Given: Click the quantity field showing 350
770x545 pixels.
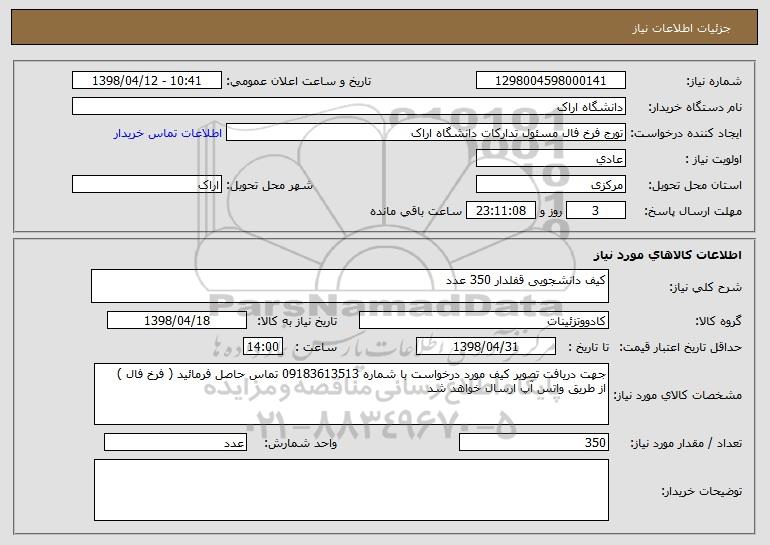Looking at the screenshot, I should [x=534, y=442].
